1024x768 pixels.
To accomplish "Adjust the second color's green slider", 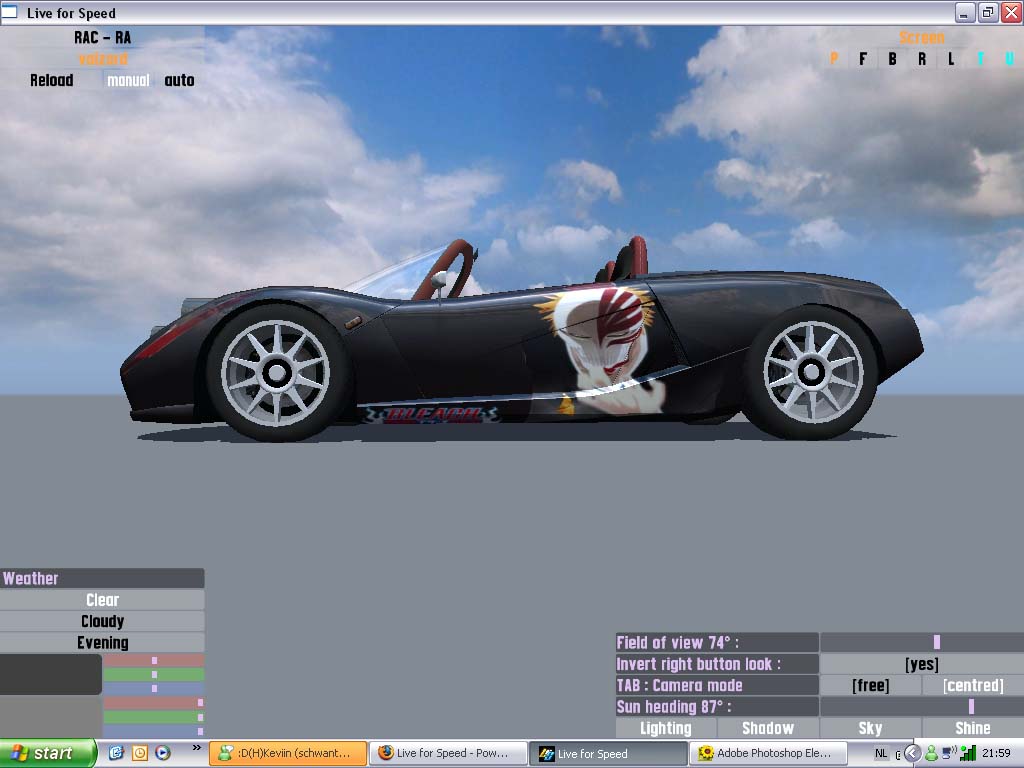I will click(x=153, y=717).
